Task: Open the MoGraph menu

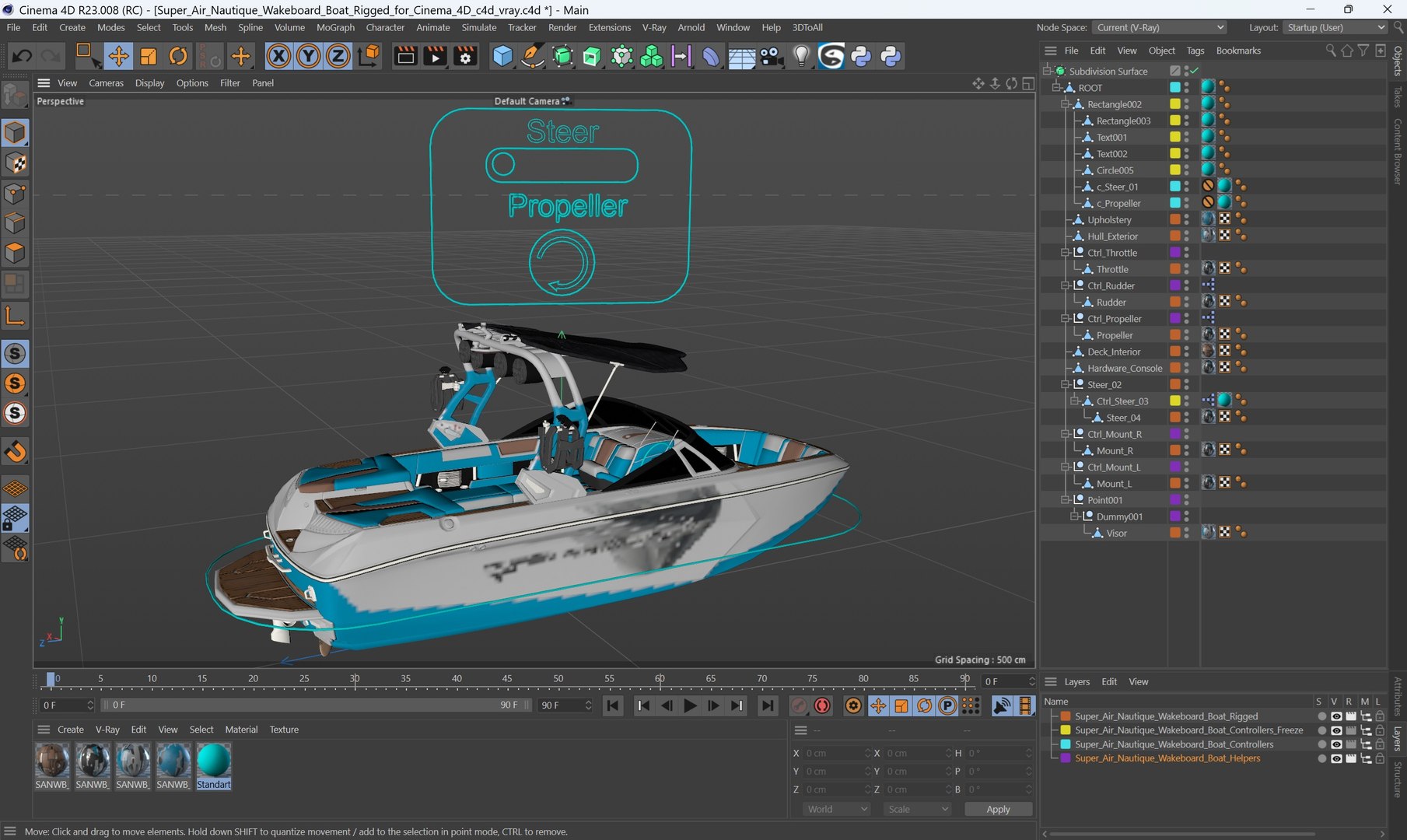Action: 335,27
